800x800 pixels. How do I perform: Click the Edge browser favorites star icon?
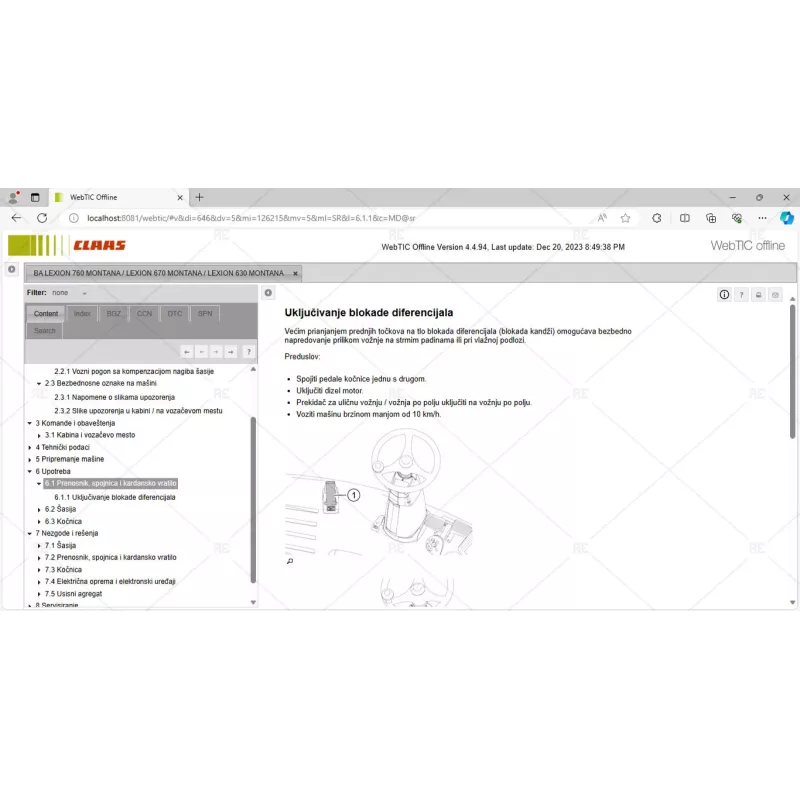[623, 217]
